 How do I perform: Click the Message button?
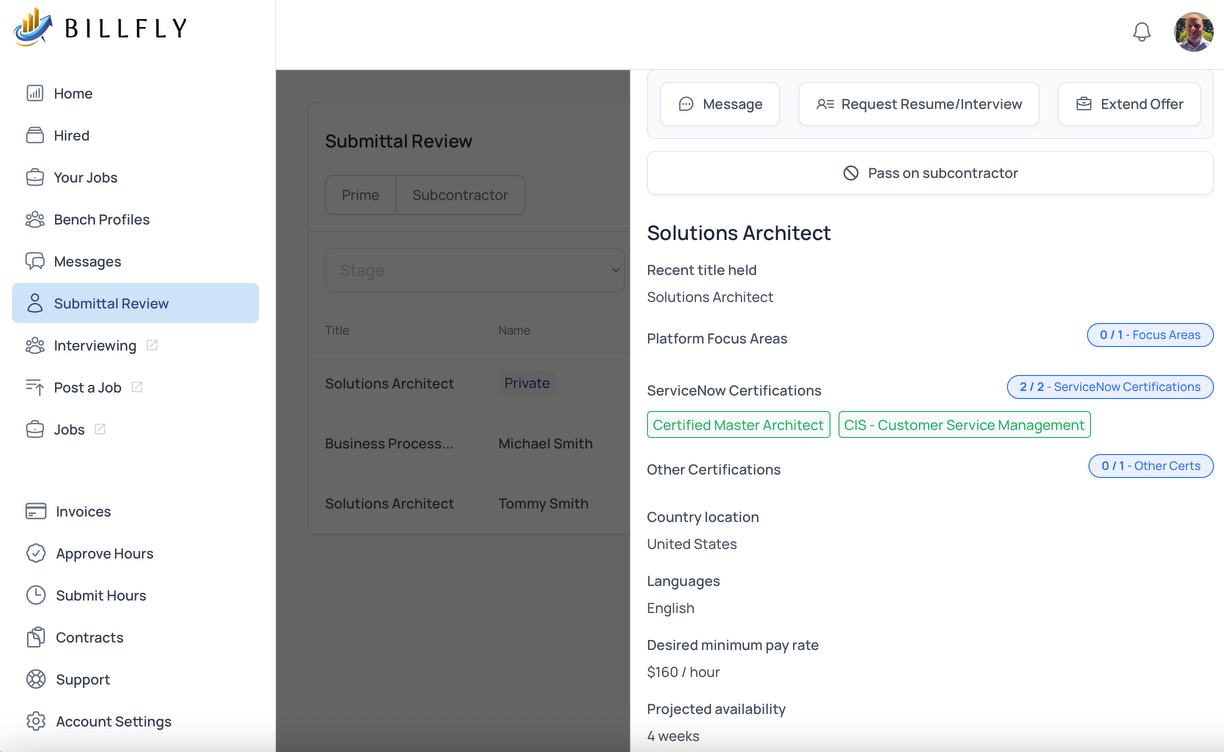(x=720, y=104)
